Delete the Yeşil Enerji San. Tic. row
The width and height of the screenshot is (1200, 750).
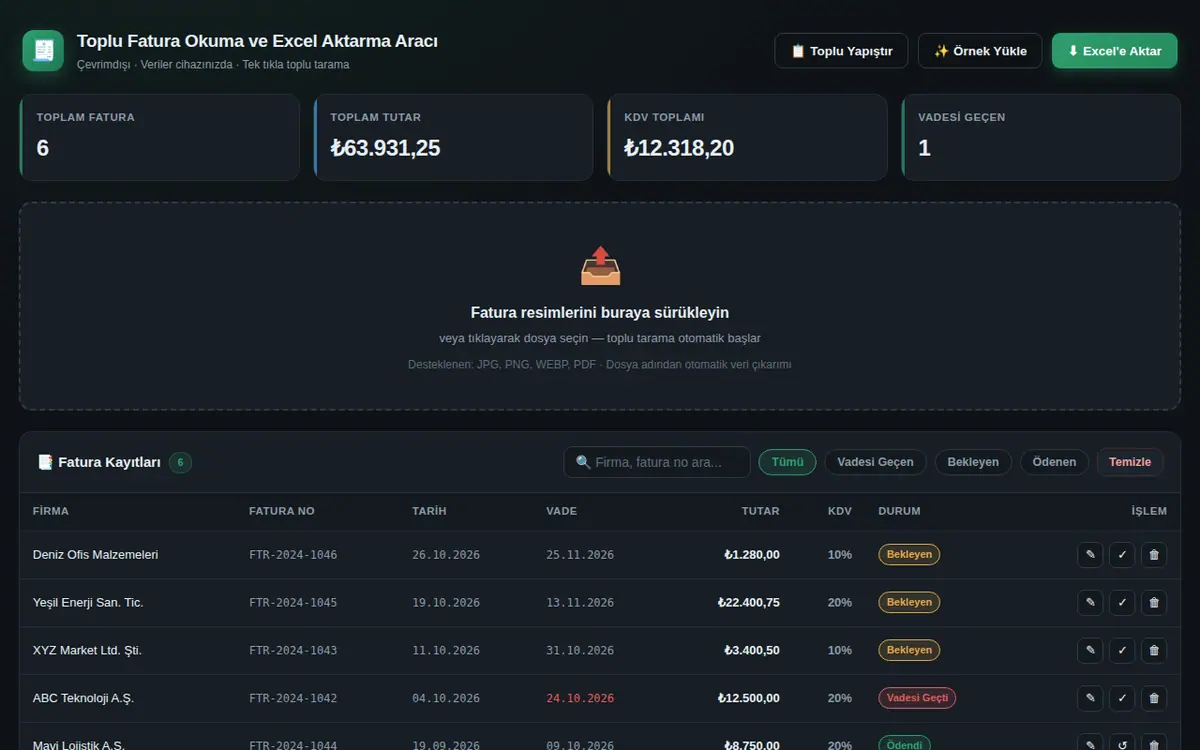pos(1154,602)
